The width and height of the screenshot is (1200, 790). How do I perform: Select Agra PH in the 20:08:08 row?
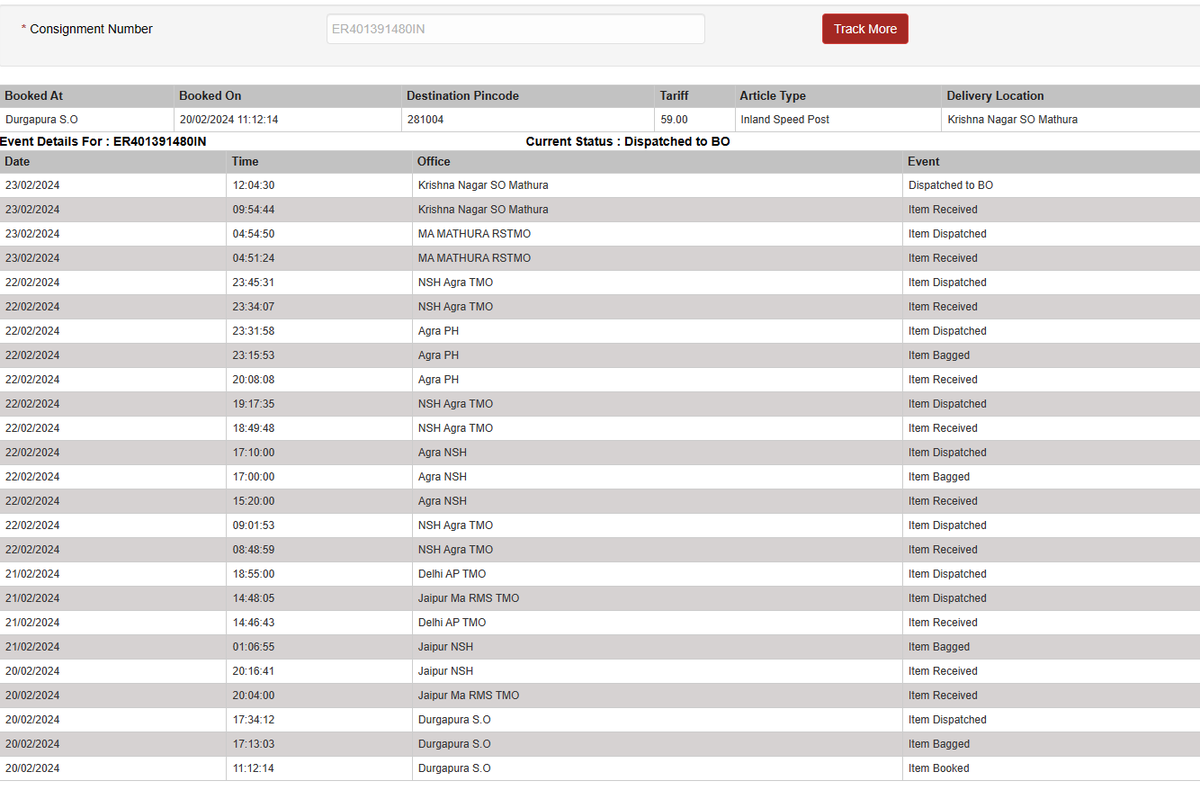coord(438,380)
